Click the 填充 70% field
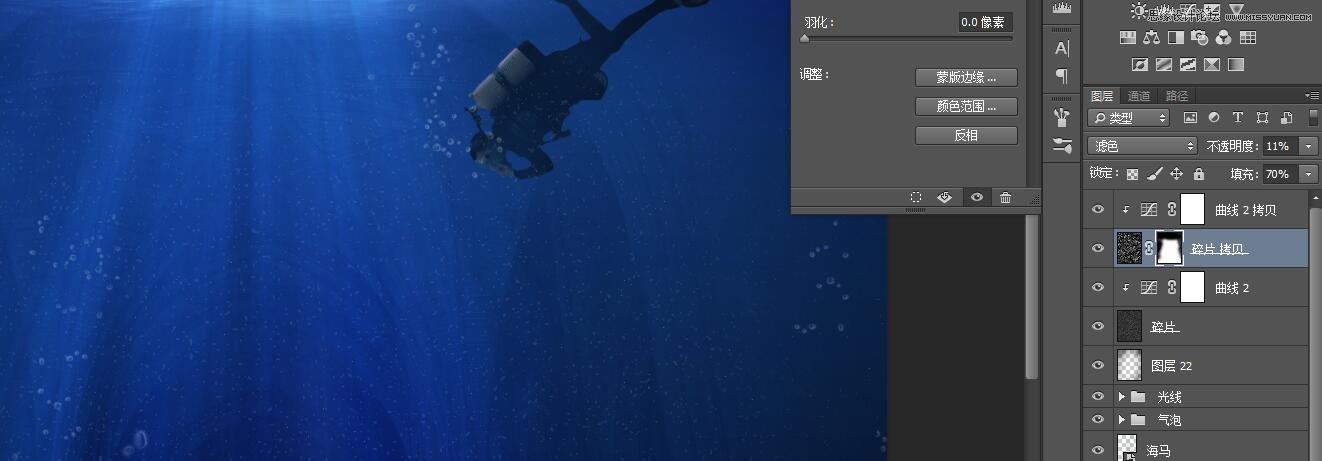1322x461 pixels. [1280, 174]
